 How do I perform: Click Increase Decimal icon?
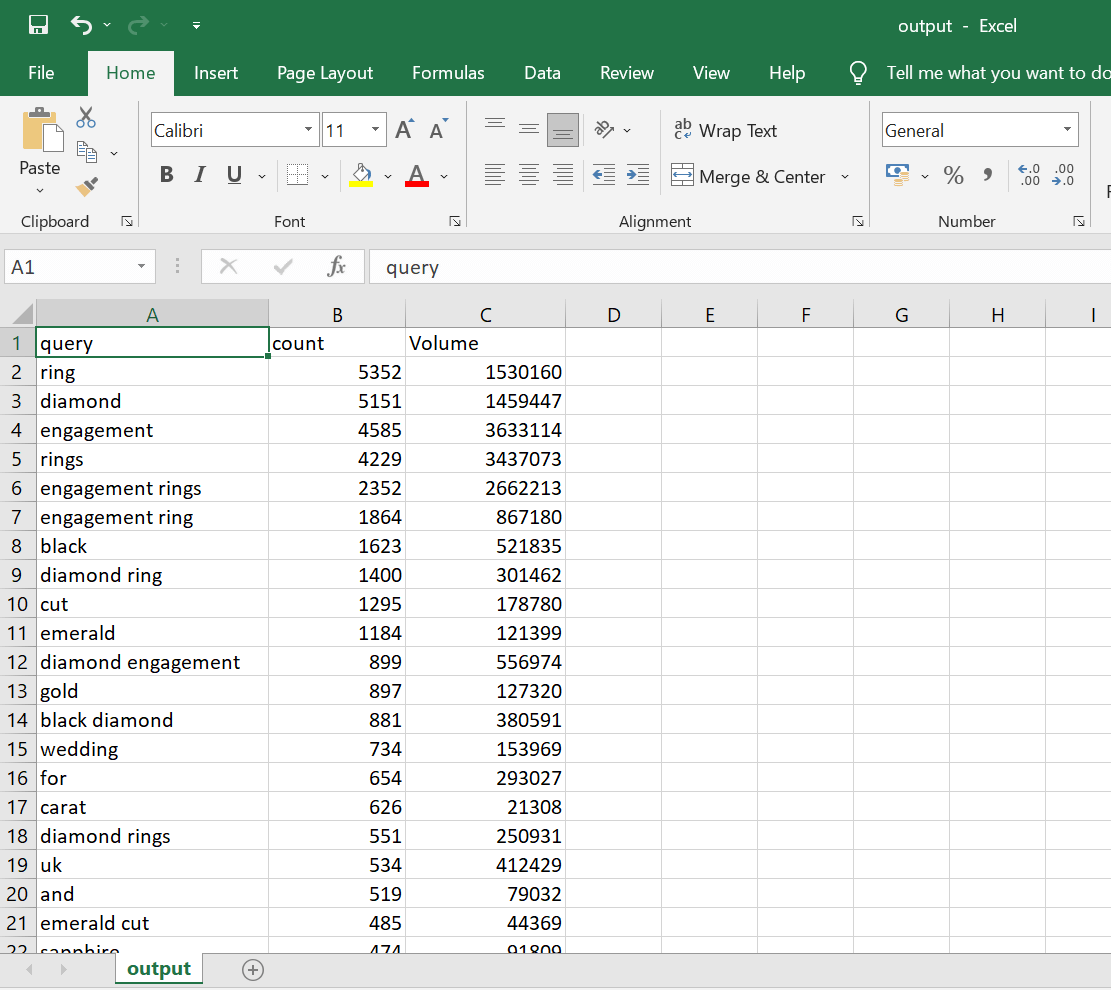[1029, 175]
